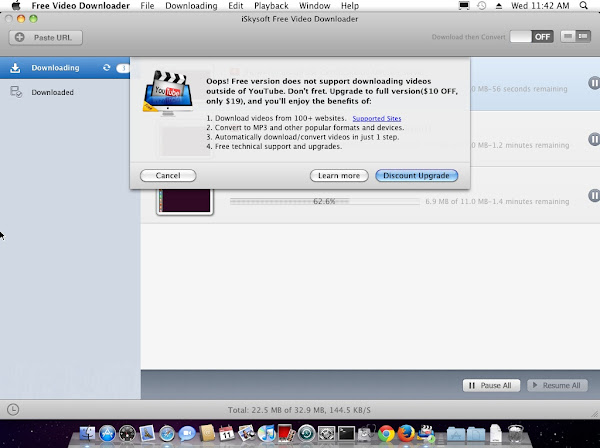Open the Free Video Downloader menu

pyautogui.click(x=81, y=6)
